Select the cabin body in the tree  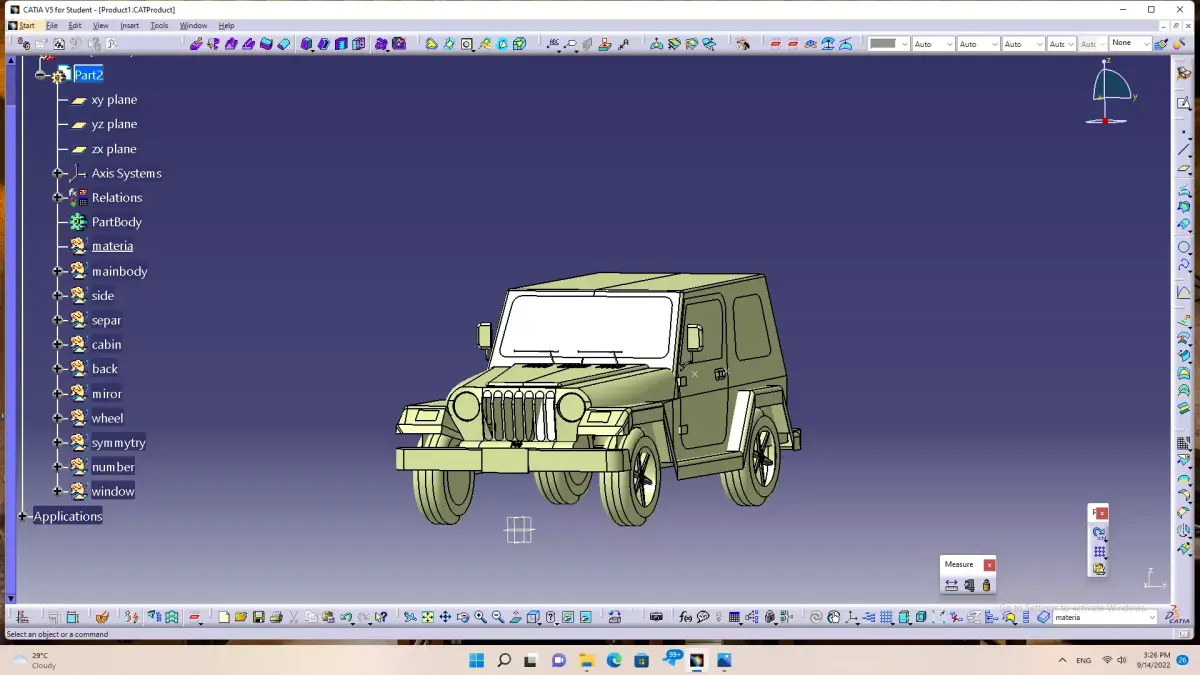coord(106,344)
